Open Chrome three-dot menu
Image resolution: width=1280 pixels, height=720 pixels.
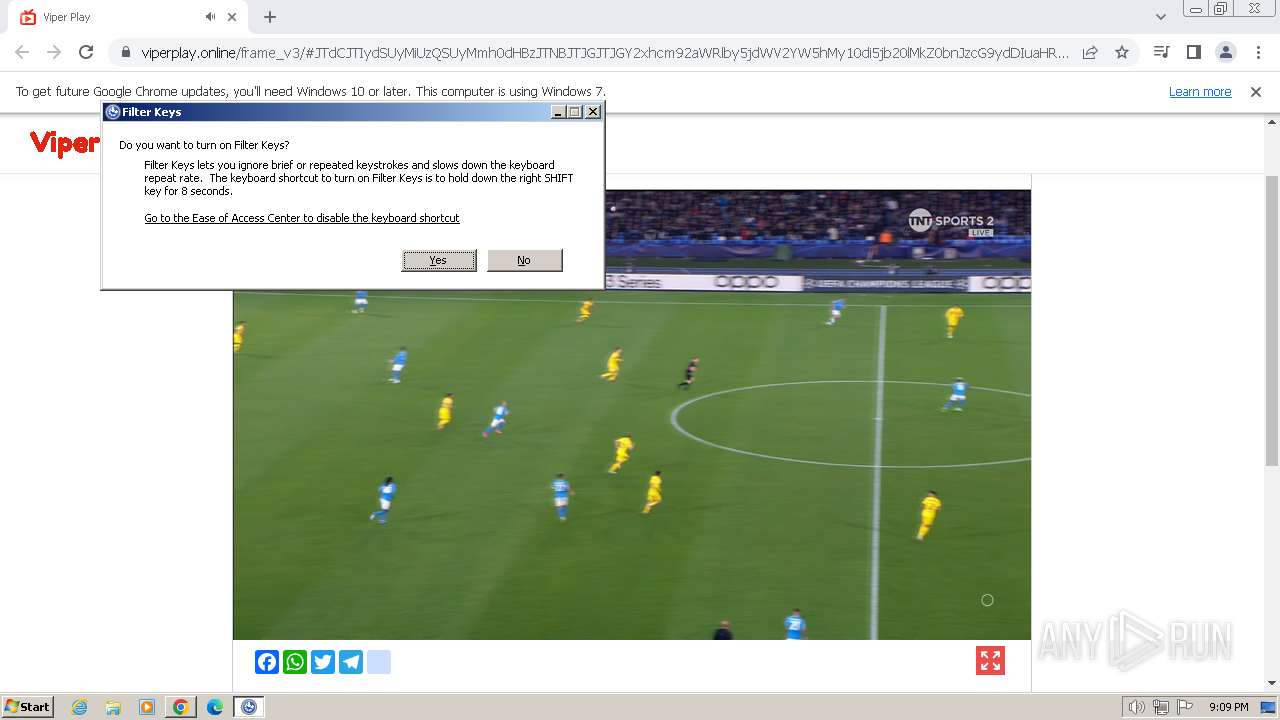pos(1257,52)
